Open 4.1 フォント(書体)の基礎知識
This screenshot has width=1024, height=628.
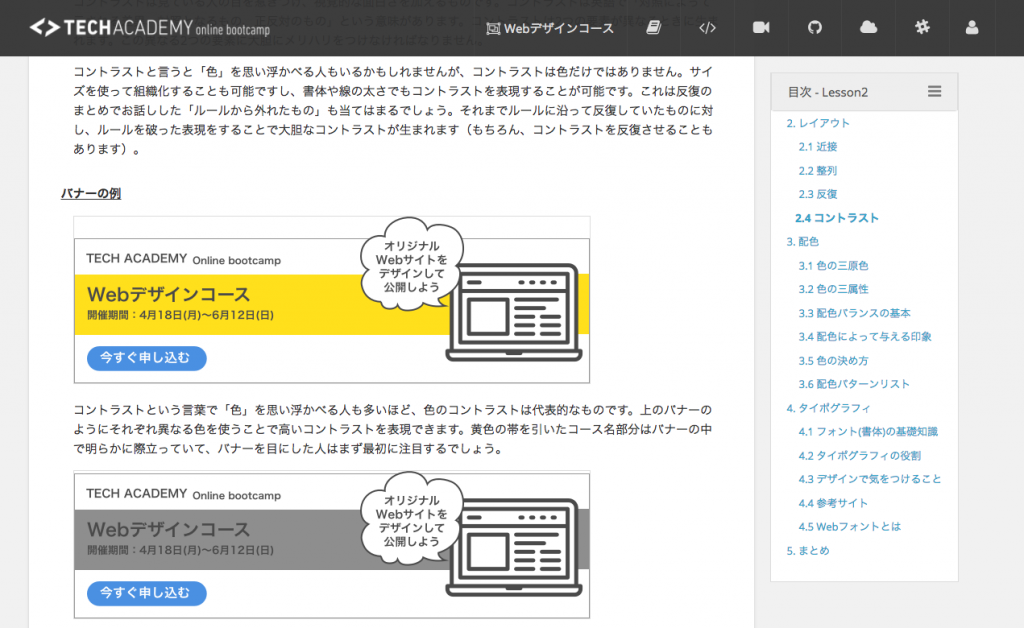[868, 432]
